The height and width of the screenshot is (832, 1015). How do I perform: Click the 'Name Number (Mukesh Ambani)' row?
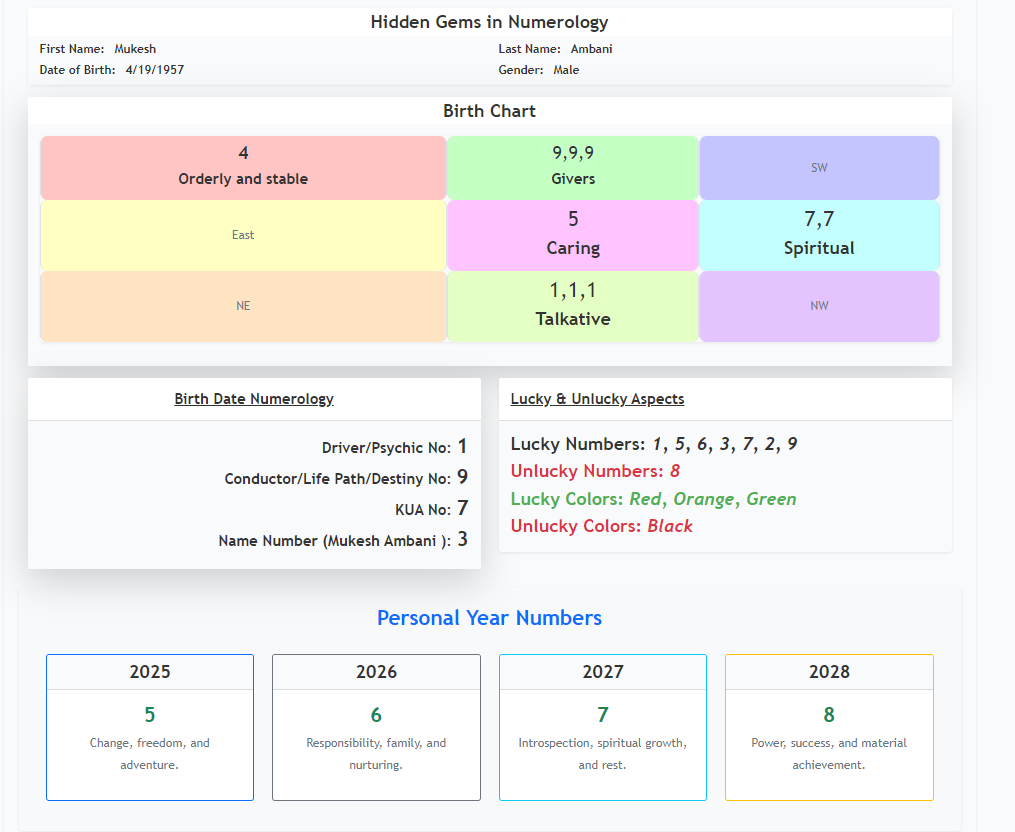click(x=343, y=540)
